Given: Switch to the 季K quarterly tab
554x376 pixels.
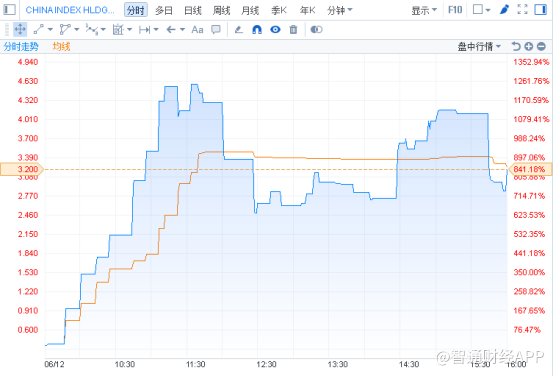Looking at the screenshot, I should click(279, 10).
